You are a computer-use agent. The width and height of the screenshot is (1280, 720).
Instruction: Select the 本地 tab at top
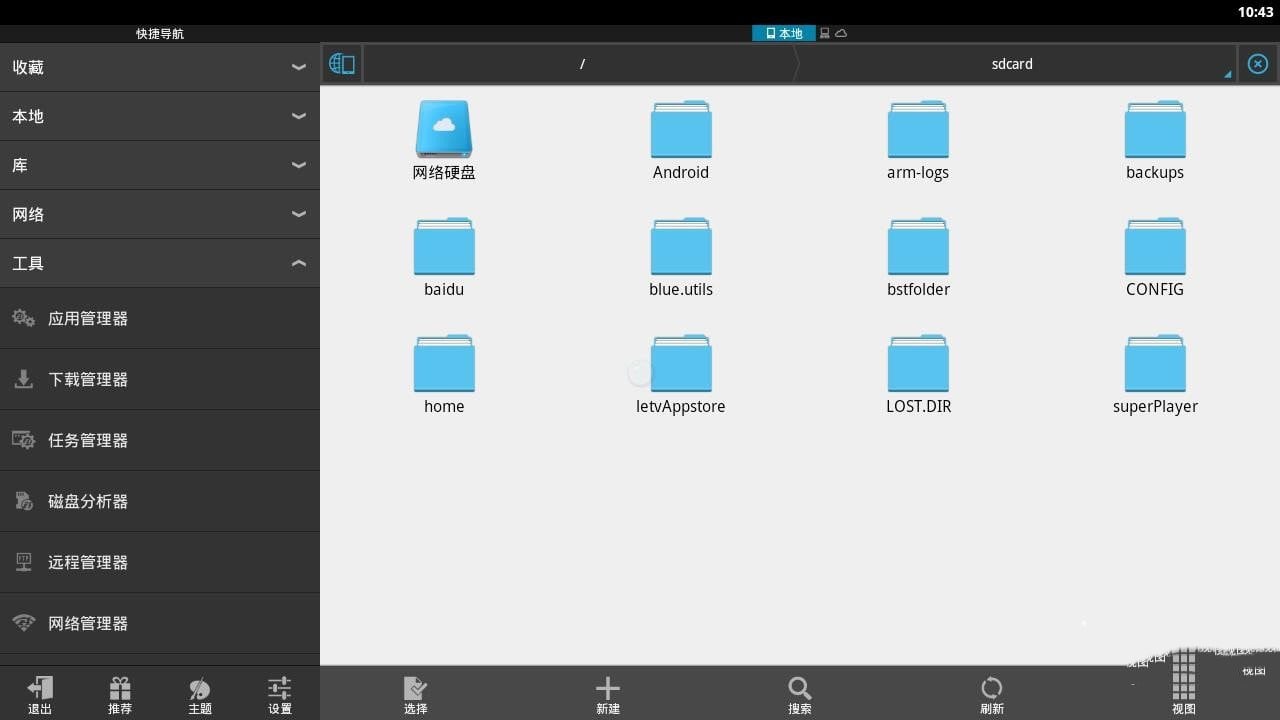[x=784, y=33]
